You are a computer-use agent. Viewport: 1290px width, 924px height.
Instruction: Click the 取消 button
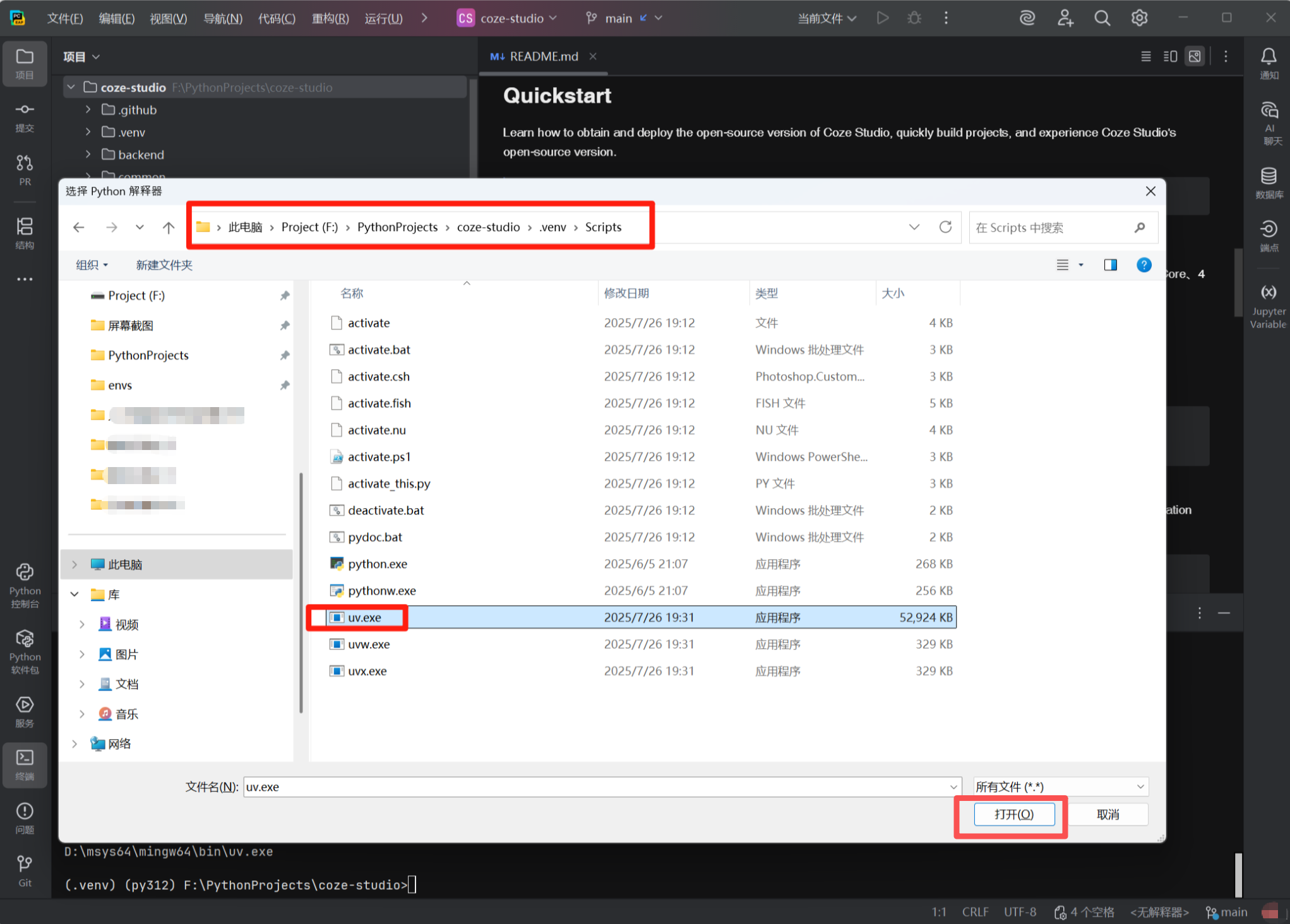[1108, 814]
